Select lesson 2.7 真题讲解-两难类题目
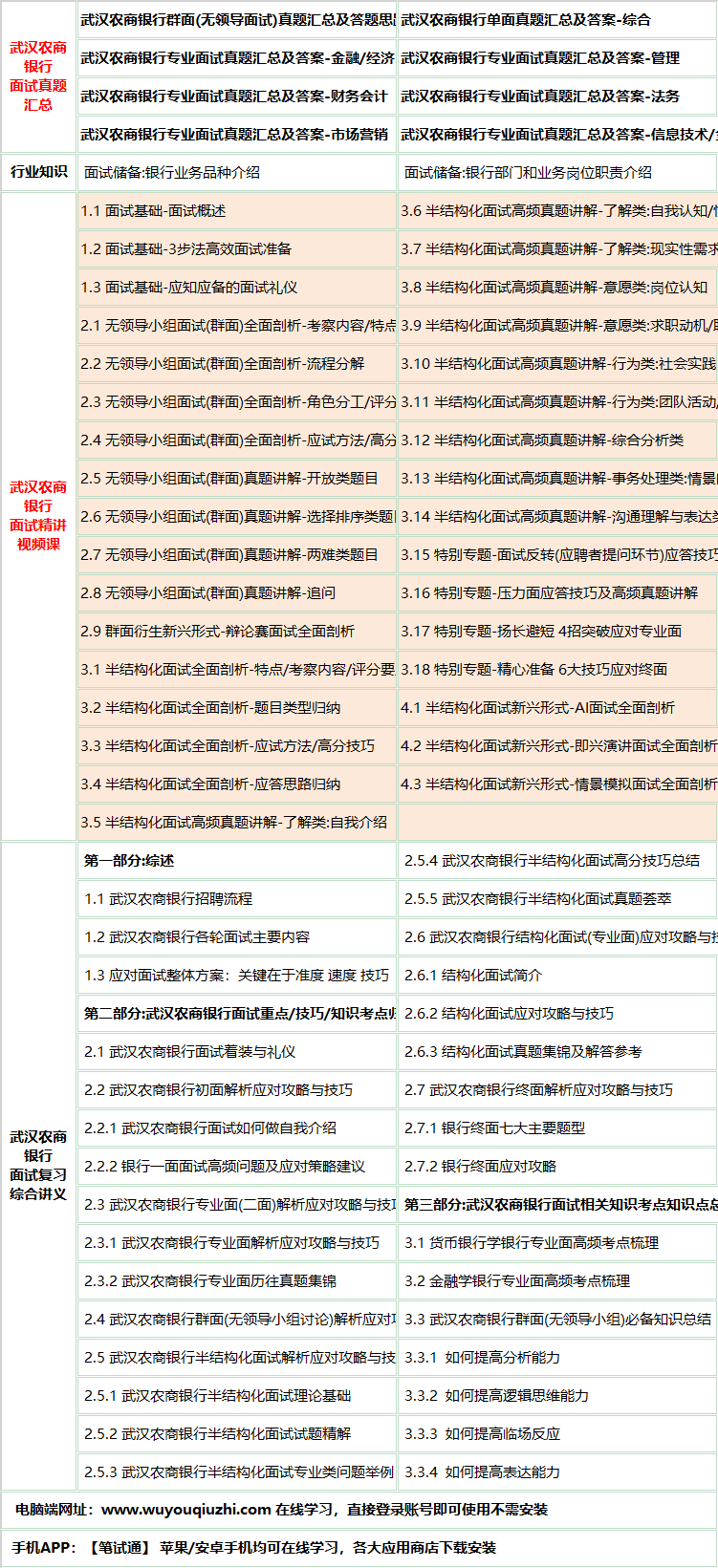This screenshot has height=1568, width=718. pyautogui.click(x=229, y=555)
